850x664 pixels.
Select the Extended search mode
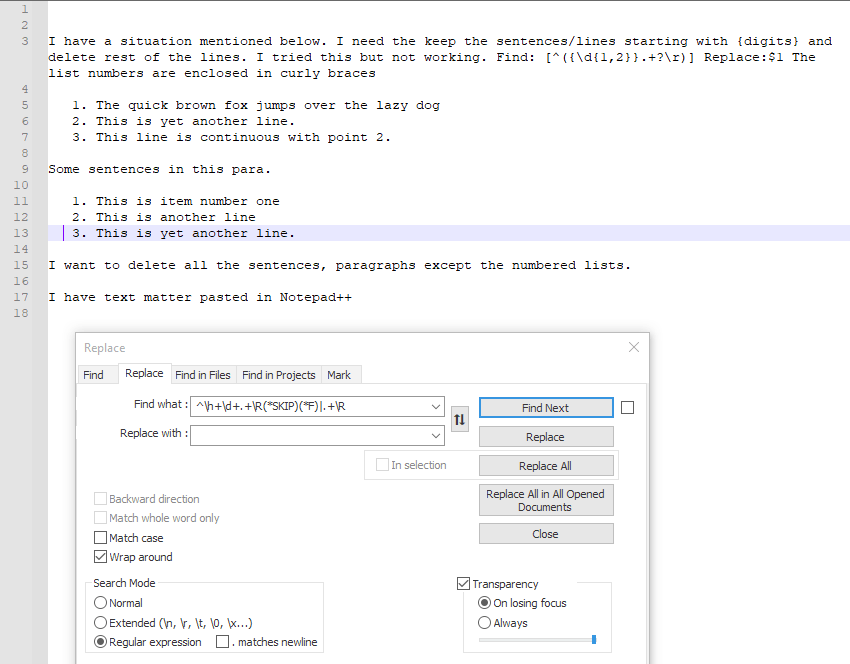coord(100,622)
